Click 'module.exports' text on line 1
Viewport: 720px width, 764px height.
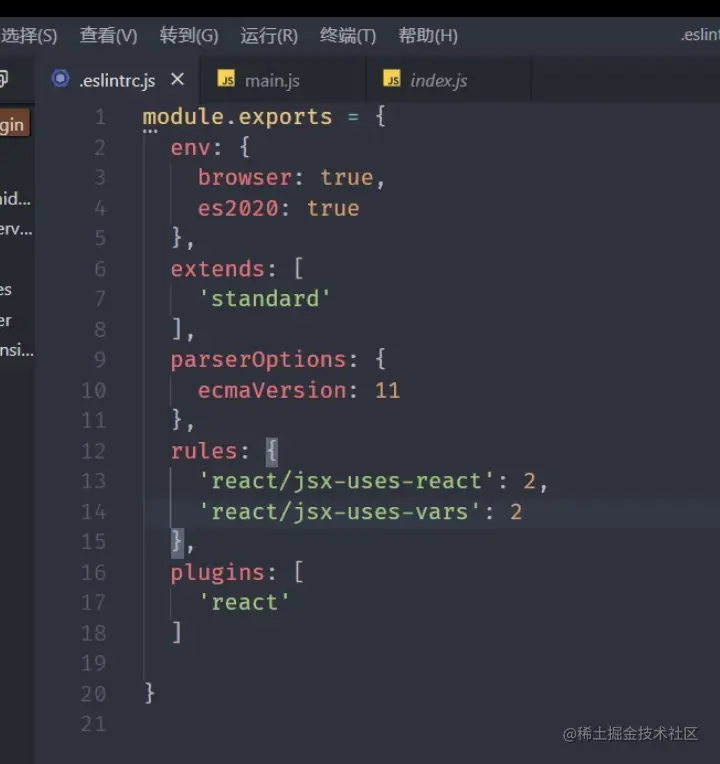pyautogui.click(x=237, y=117)
